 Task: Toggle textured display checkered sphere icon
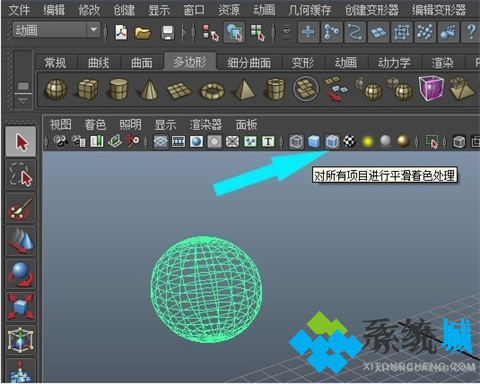tap(349, 142)
